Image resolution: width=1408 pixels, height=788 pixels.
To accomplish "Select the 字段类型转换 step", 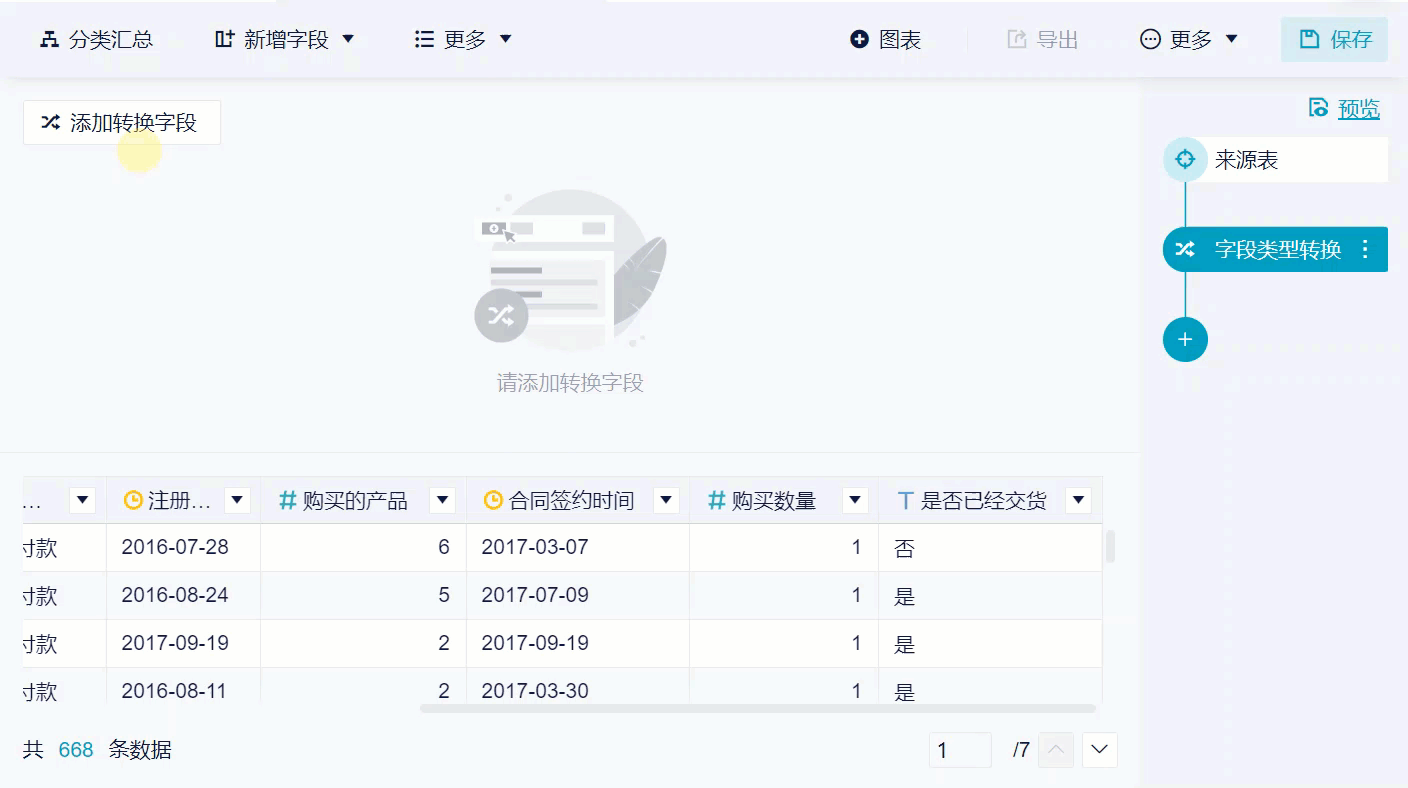I will pyautogui.click(x=1277, y=249).
